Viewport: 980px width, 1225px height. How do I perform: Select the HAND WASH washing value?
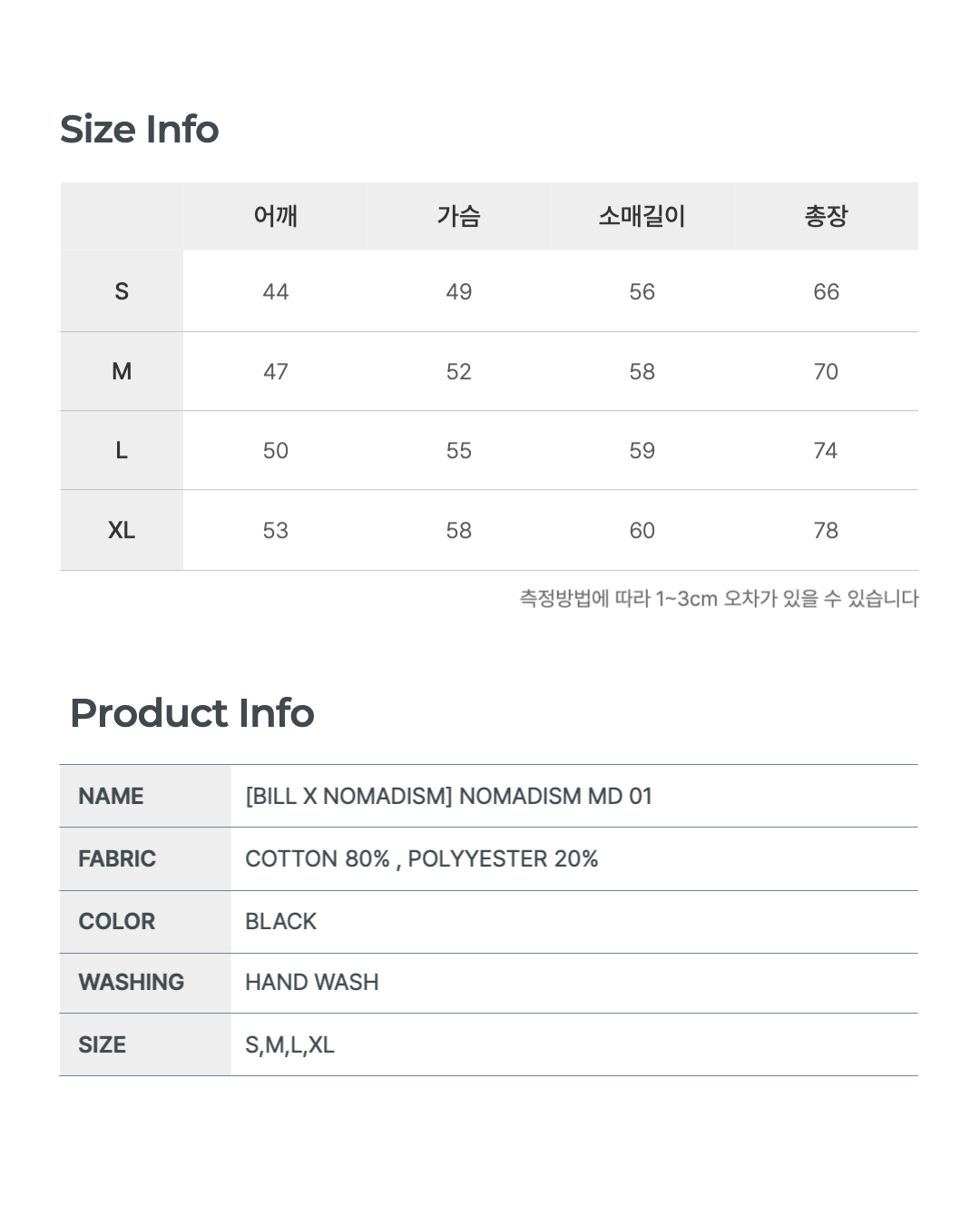pyautogui.click(x=312, y=982)
